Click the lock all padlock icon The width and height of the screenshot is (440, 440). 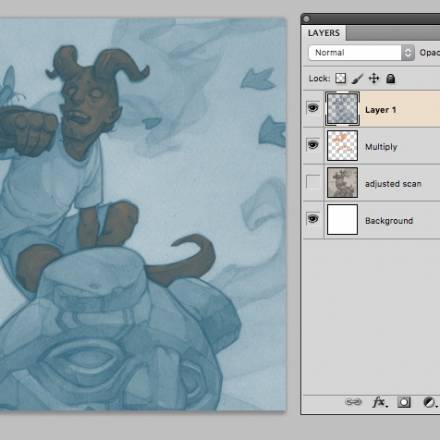click(x=391, y=79)
